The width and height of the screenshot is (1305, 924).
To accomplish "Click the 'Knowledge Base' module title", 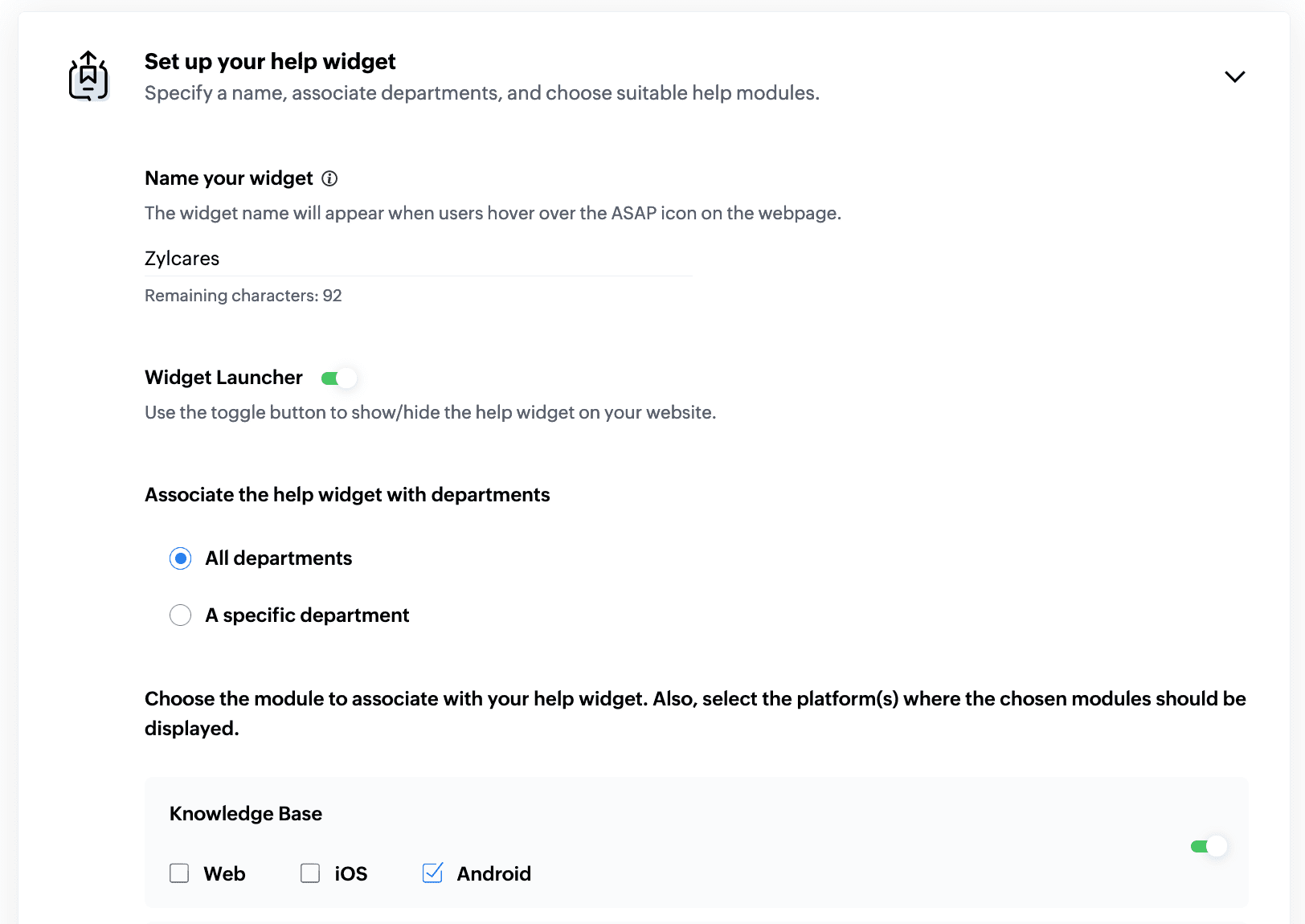I will pos(246,814).
